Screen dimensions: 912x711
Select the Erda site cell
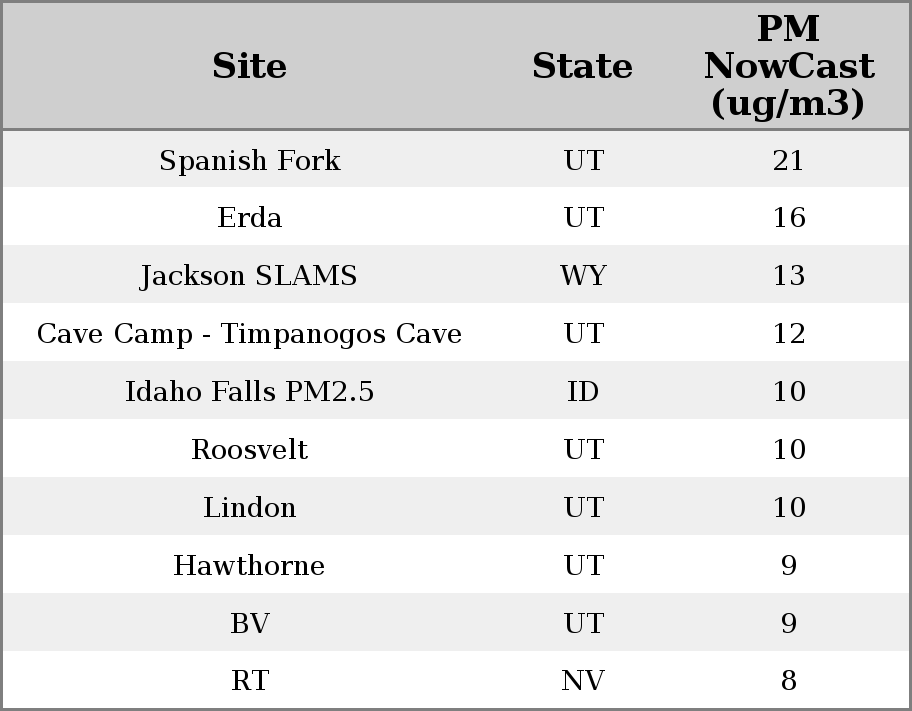[x=250, y=218]
